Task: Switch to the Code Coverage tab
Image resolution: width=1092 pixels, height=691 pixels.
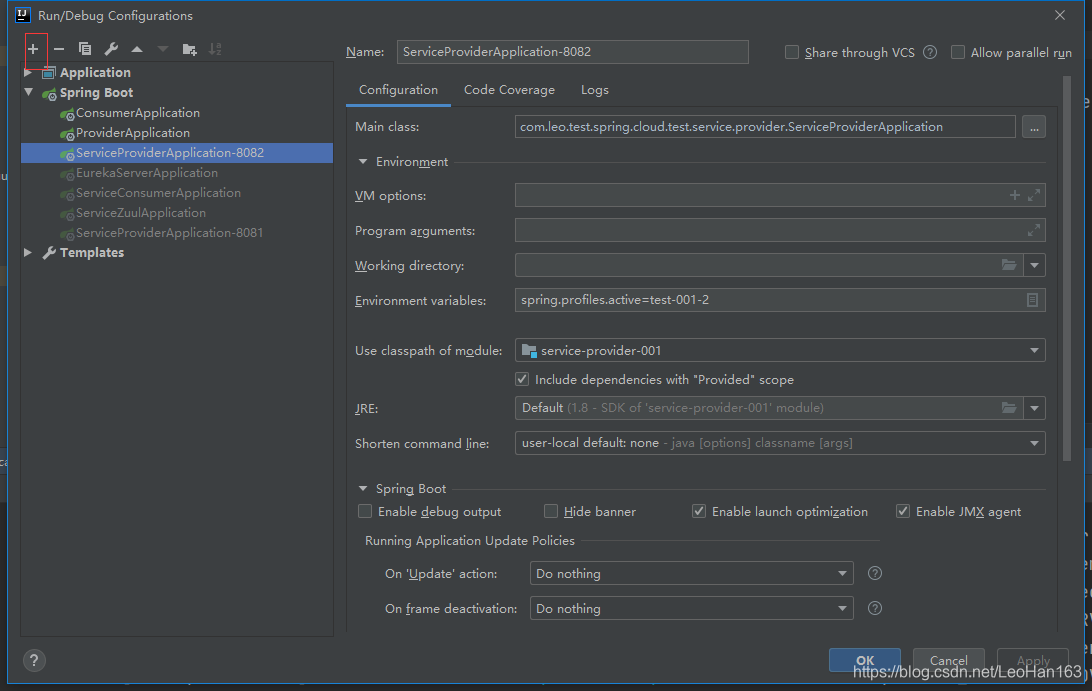Action: coord(509,90)
